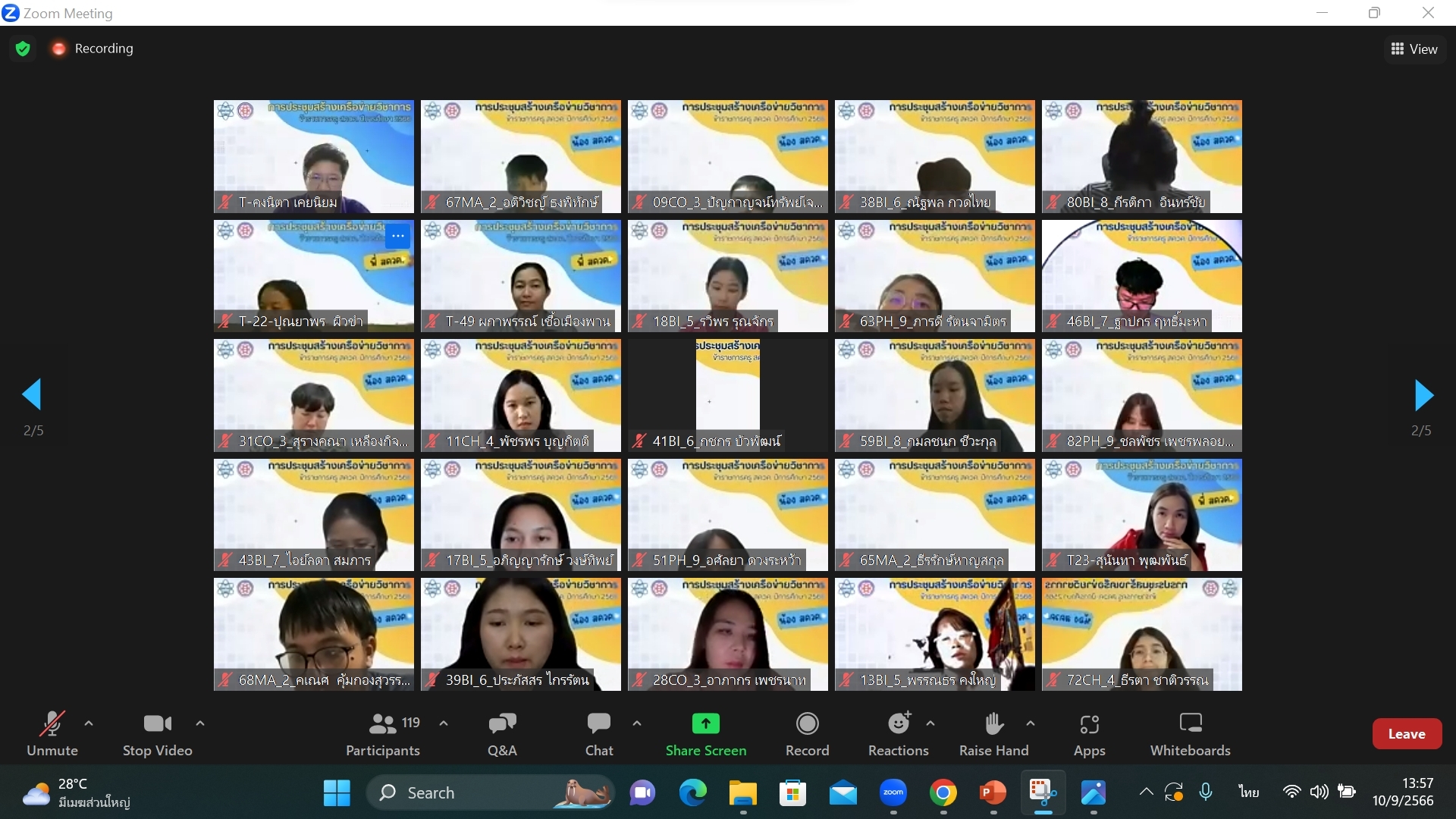
Task: Open Microsoft Store from taskbar
Action: 793,793
